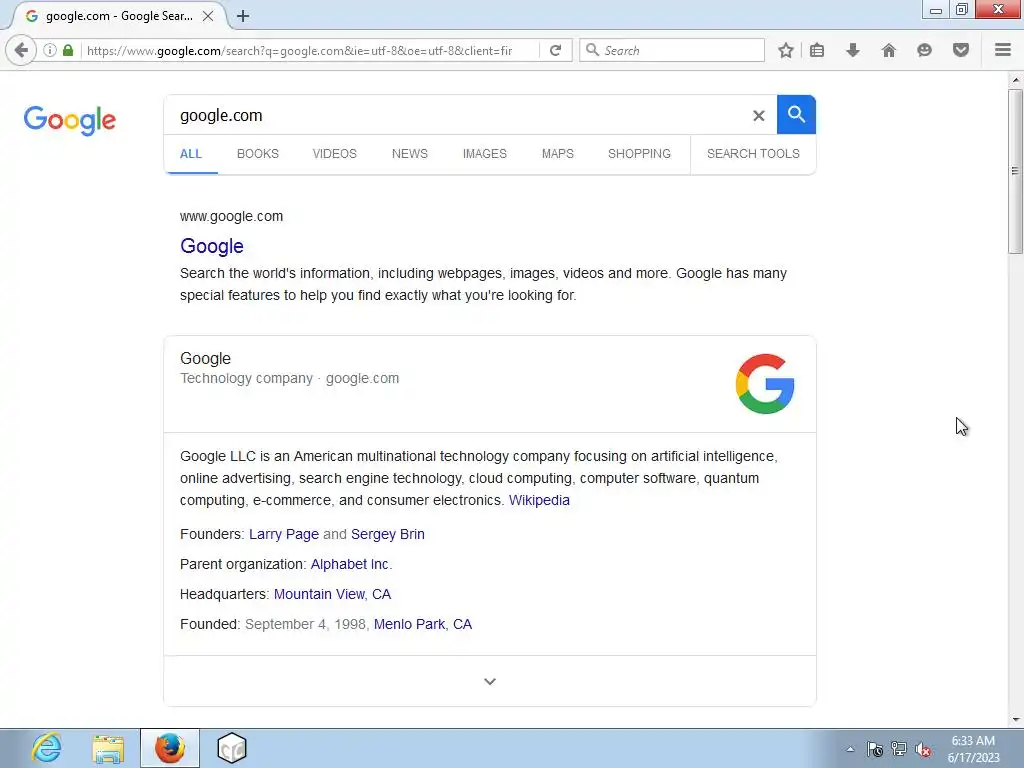Click the scrollbar up arrow
The height and width of the screenshot is (768, 1024).
pyautogui.click(x=1015, y=80)
